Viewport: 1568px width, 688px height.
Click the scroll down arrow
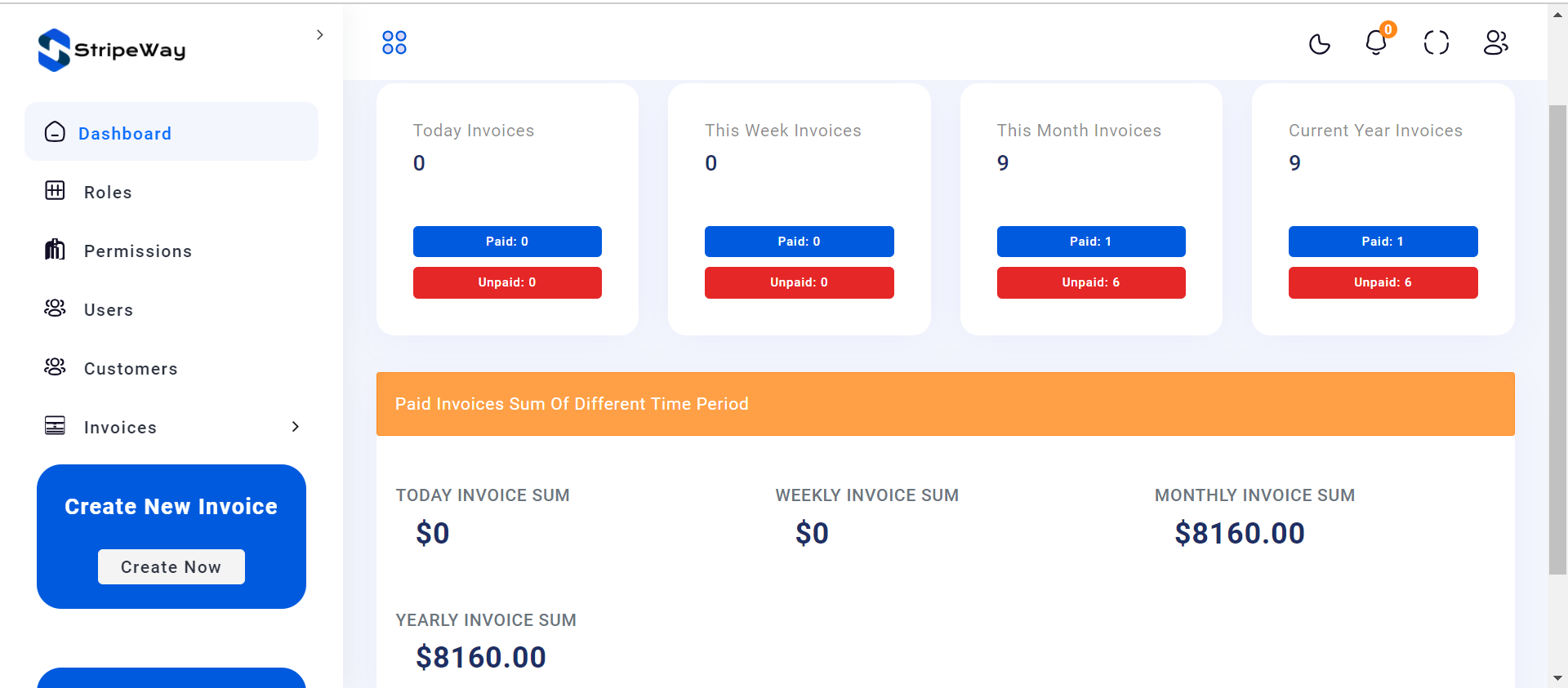[x=1557, y=678]
